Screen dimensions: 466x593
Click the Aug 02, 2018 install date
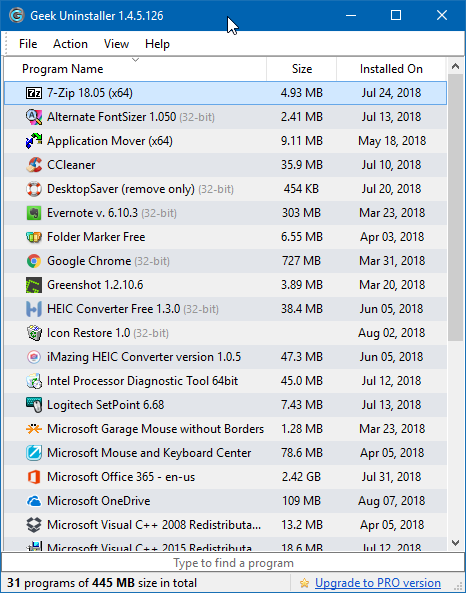[391, 333]
